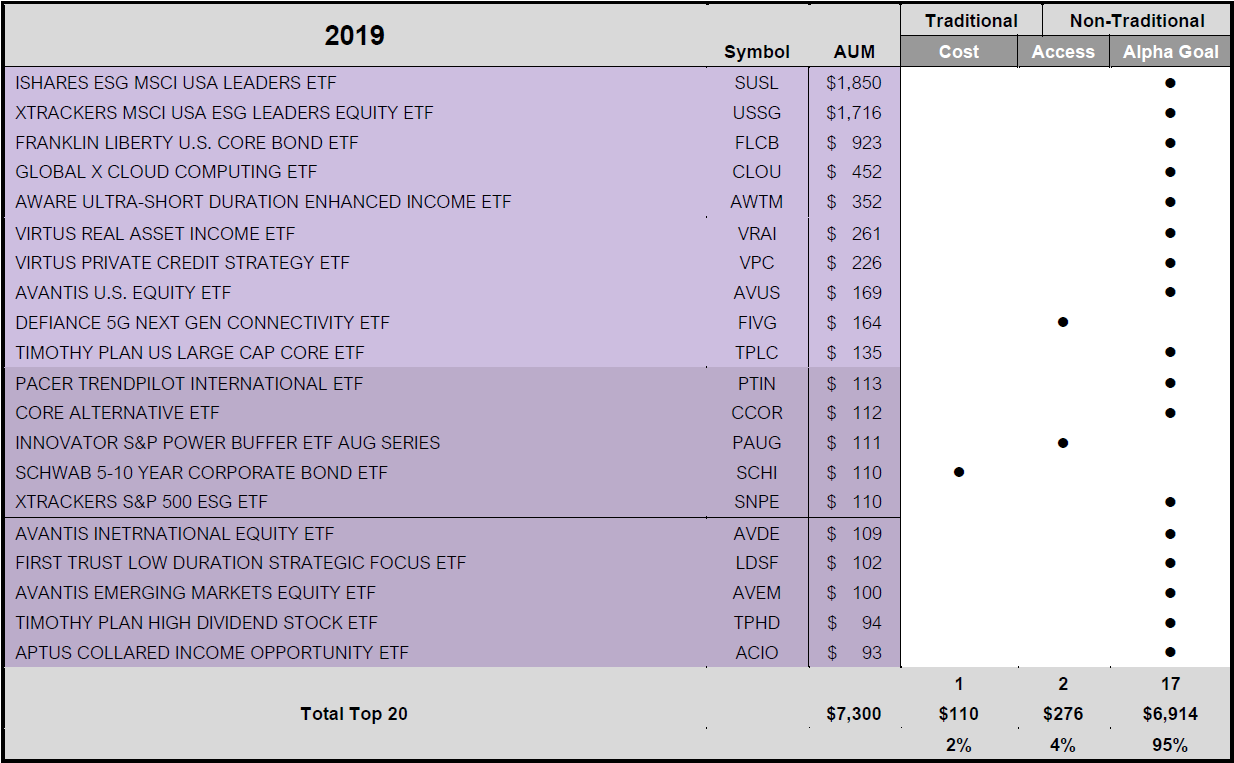Click the Cost column header
Image resolution: width=1234 pixels, height=763 pixels.
pos(959,52)
